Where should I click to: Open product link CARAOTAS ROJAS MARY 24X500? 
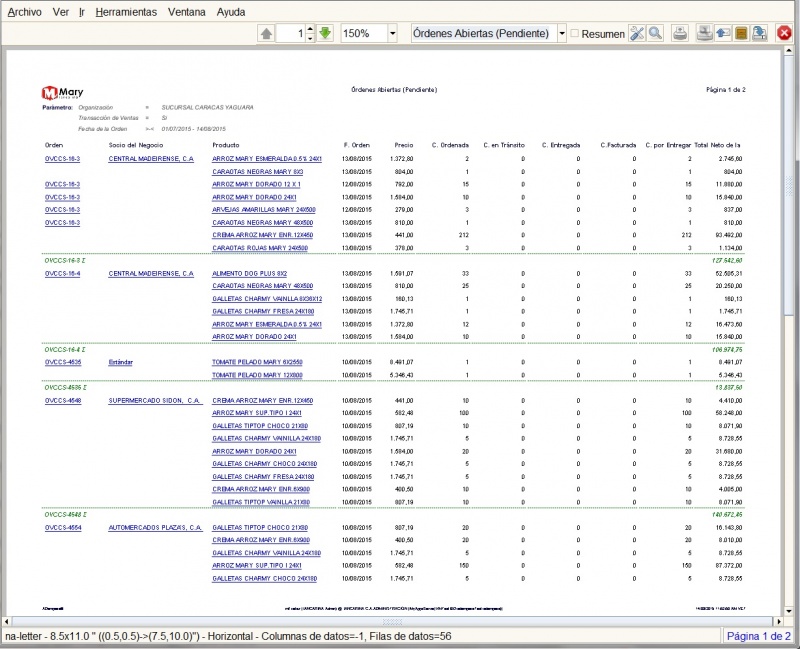(260, 248)
